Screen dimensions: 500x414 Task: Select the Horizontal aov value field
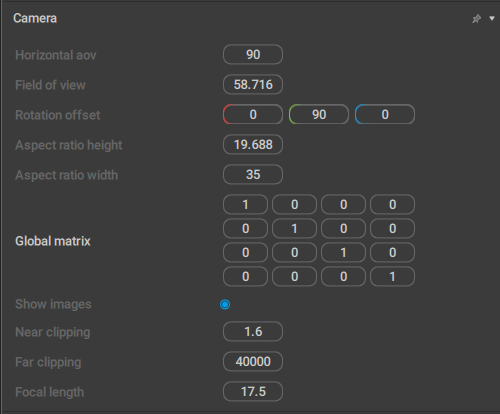pyautogui.click(x=253, y=54)
